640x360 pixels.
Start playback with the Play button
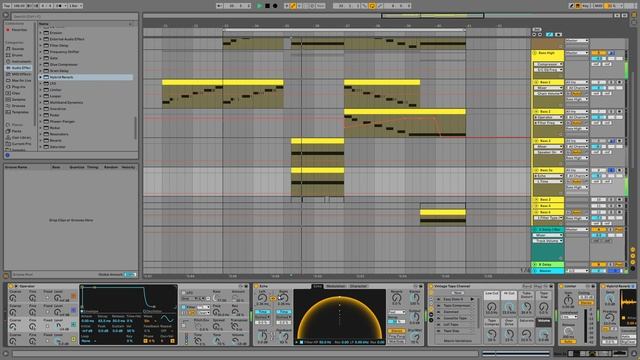tap(260, 6)
